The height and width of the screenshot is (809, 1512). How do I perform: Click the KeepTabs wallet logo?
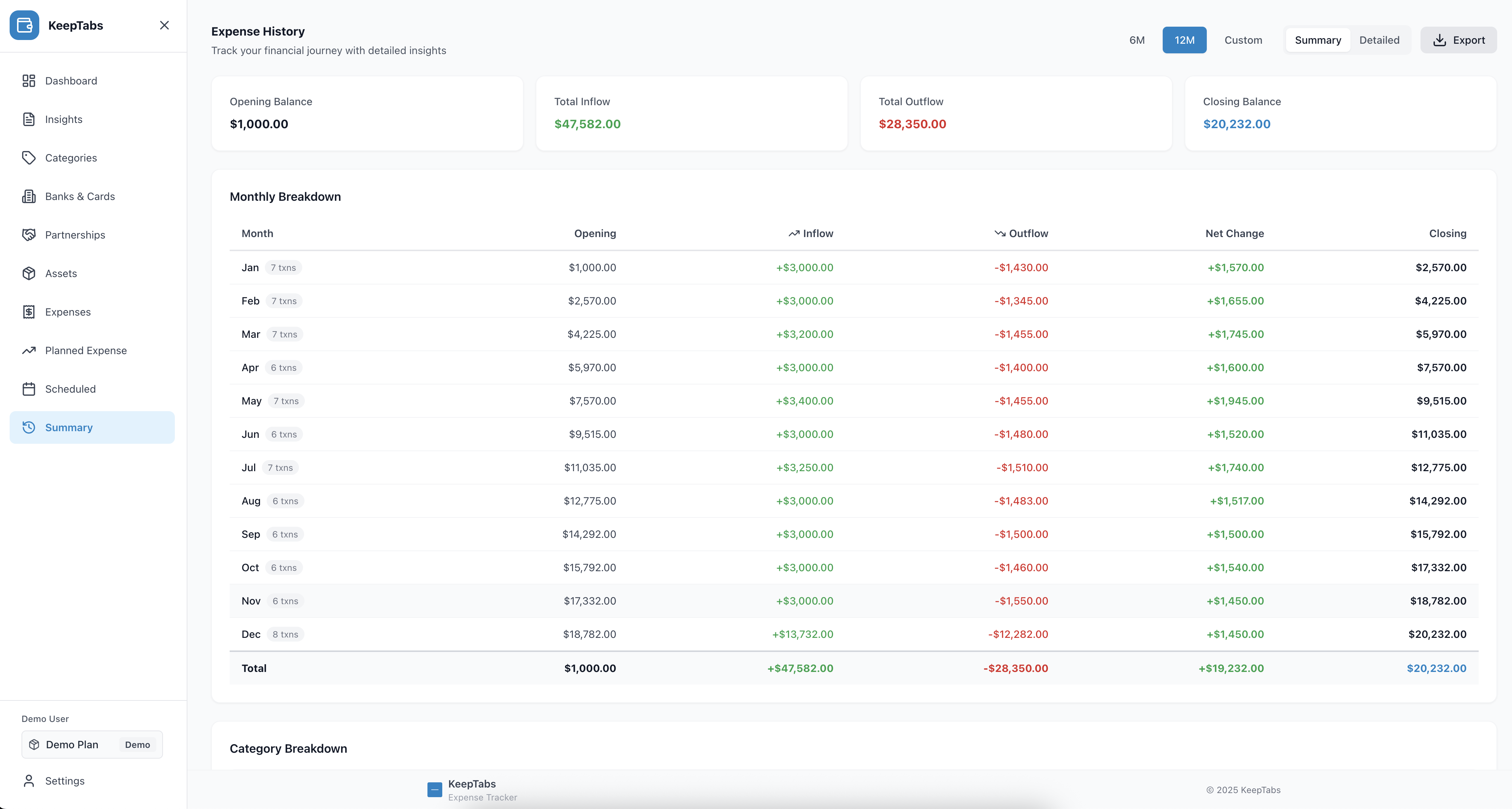(x=25, y=25)
